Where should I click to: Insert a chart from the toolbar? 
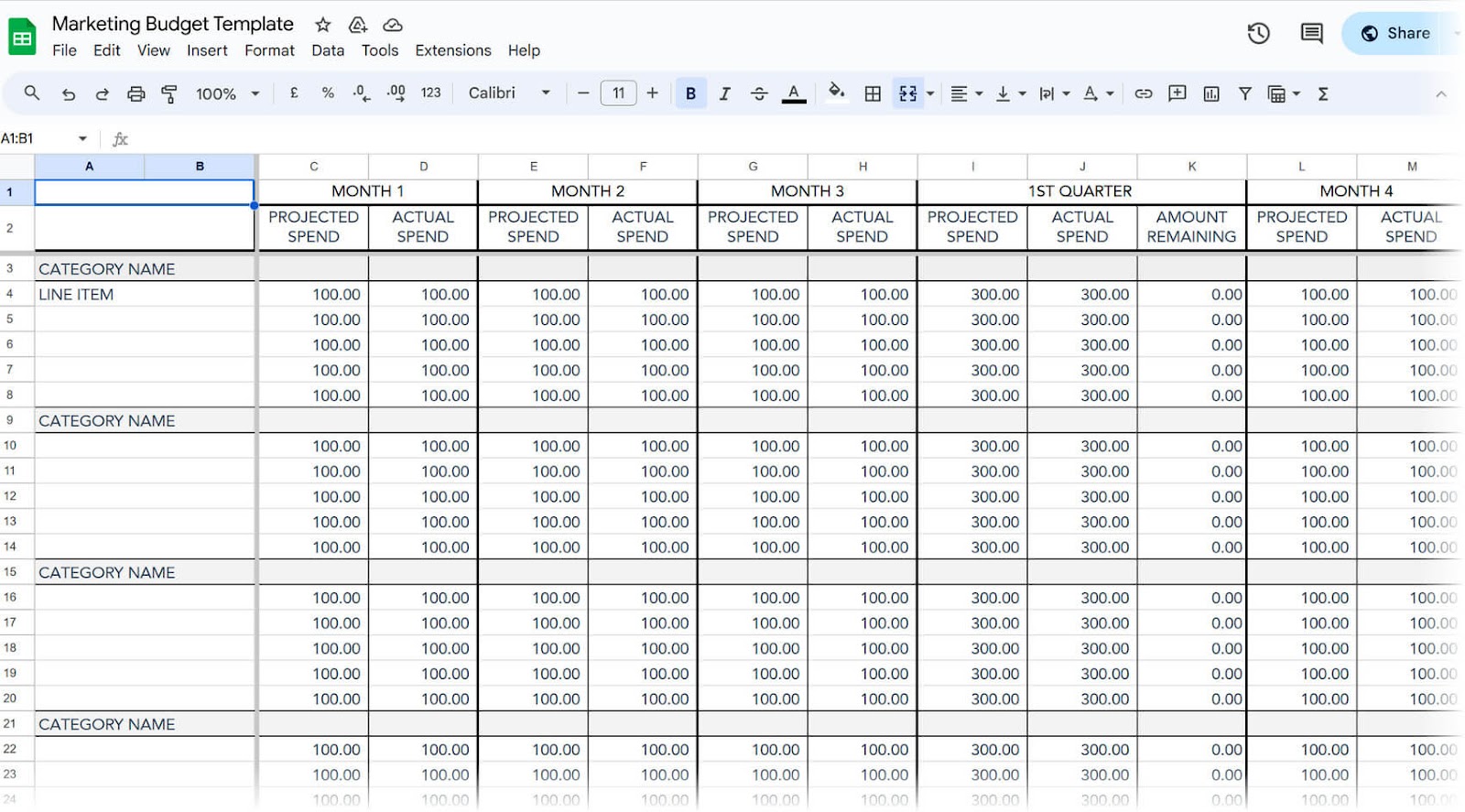click(x=1210, y=93)
